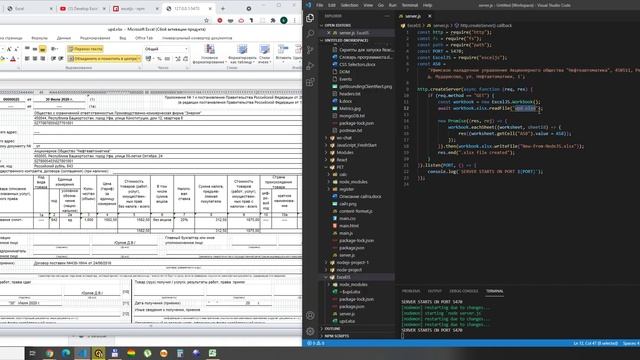The height and width of the screenshot is (360, 640).
Task: Open the Explorer panel more actions menu
Action: point(387,16)
